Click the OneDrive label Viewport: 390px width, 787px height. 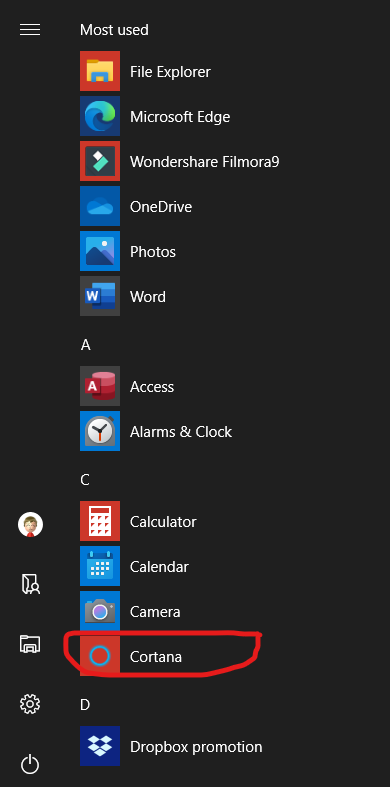coord(161,207)
